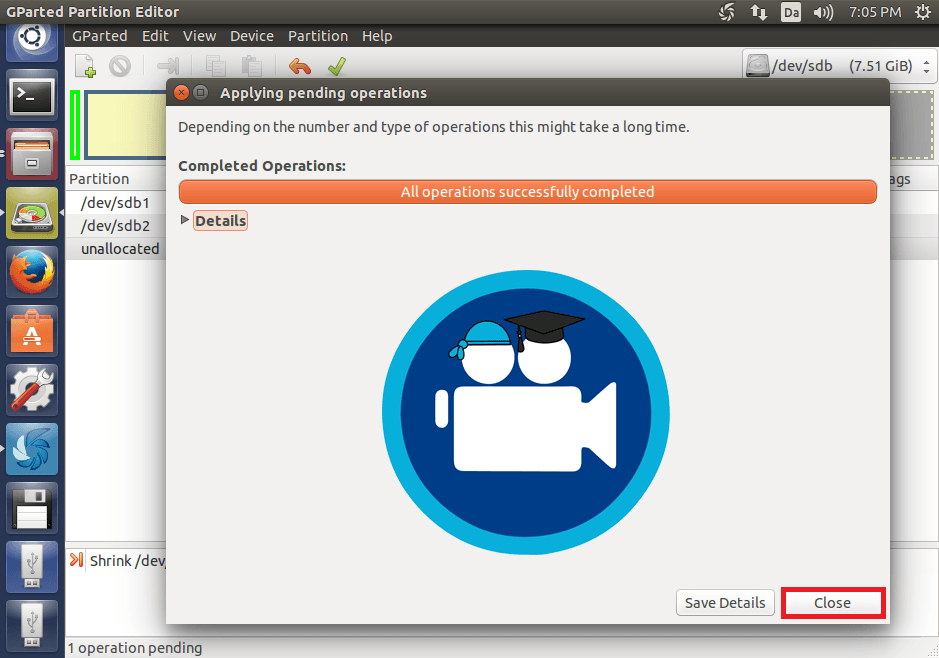Open the network indicator menu

coord(759,12)
